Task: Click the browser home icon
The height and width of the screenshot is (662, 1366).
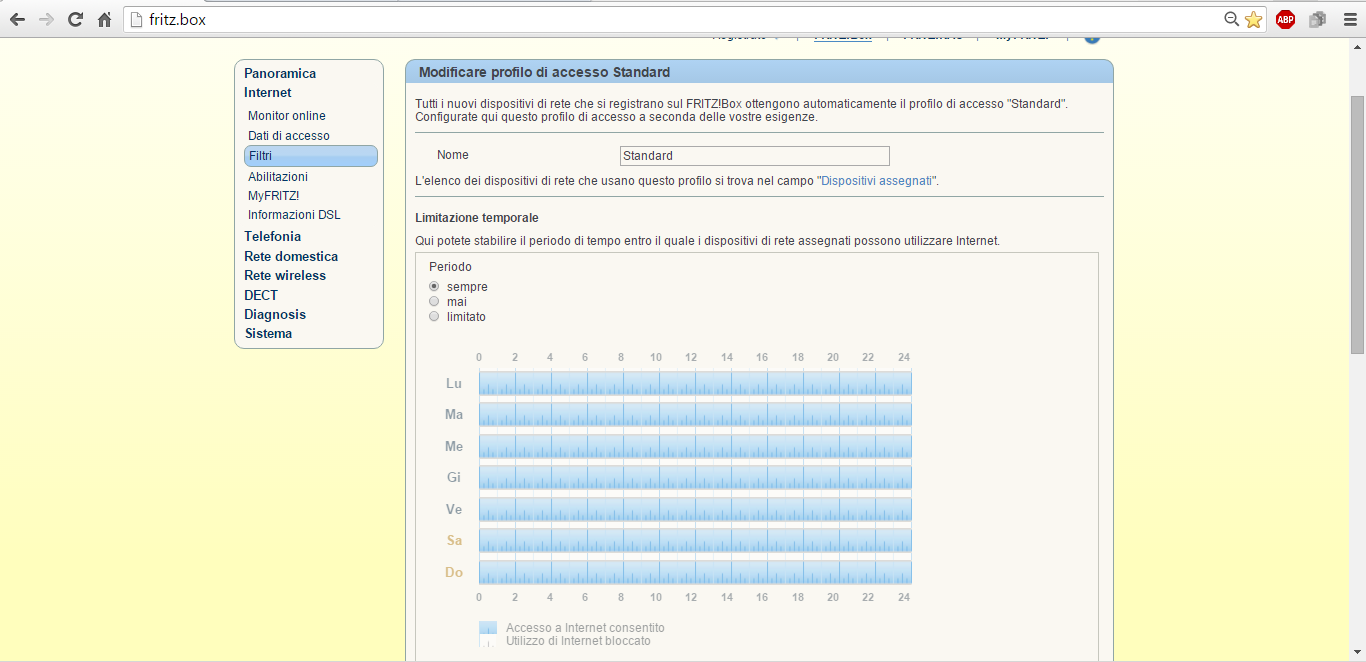Action: tap(104, 19)
